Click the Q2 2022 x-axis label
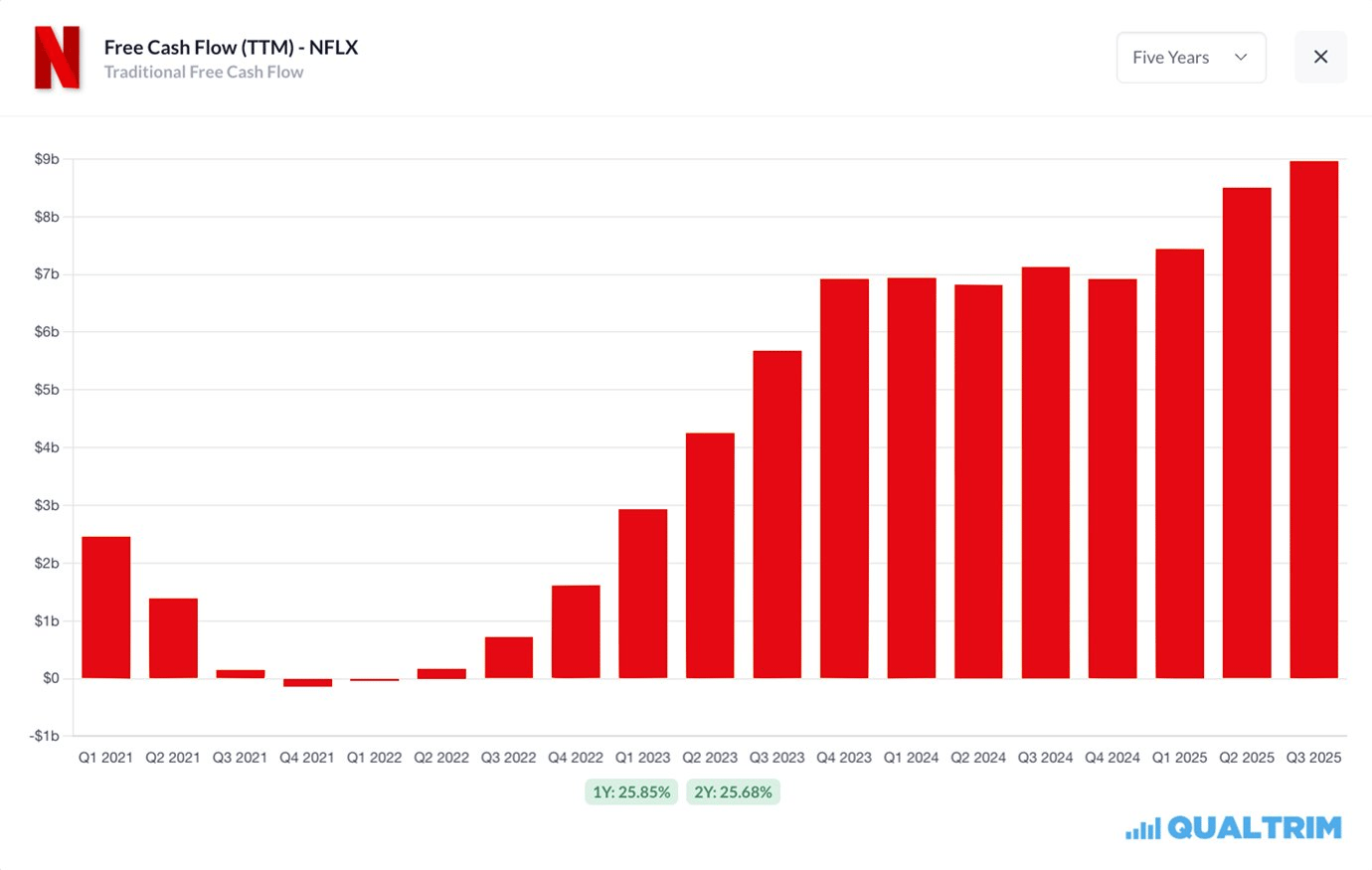The width and height of the screenshot is (1372, 870). point(441,758)
